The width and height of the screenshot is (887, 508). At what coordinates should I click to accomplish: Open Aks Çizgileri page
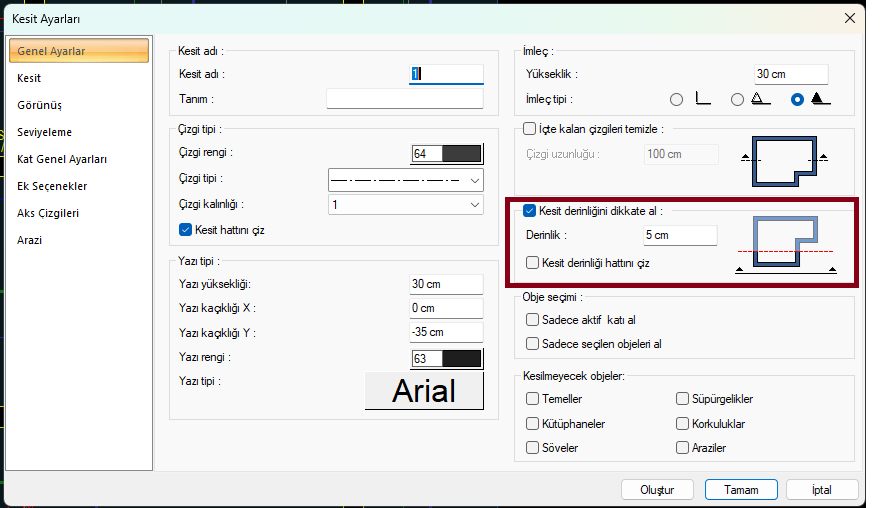click(48, 213)
